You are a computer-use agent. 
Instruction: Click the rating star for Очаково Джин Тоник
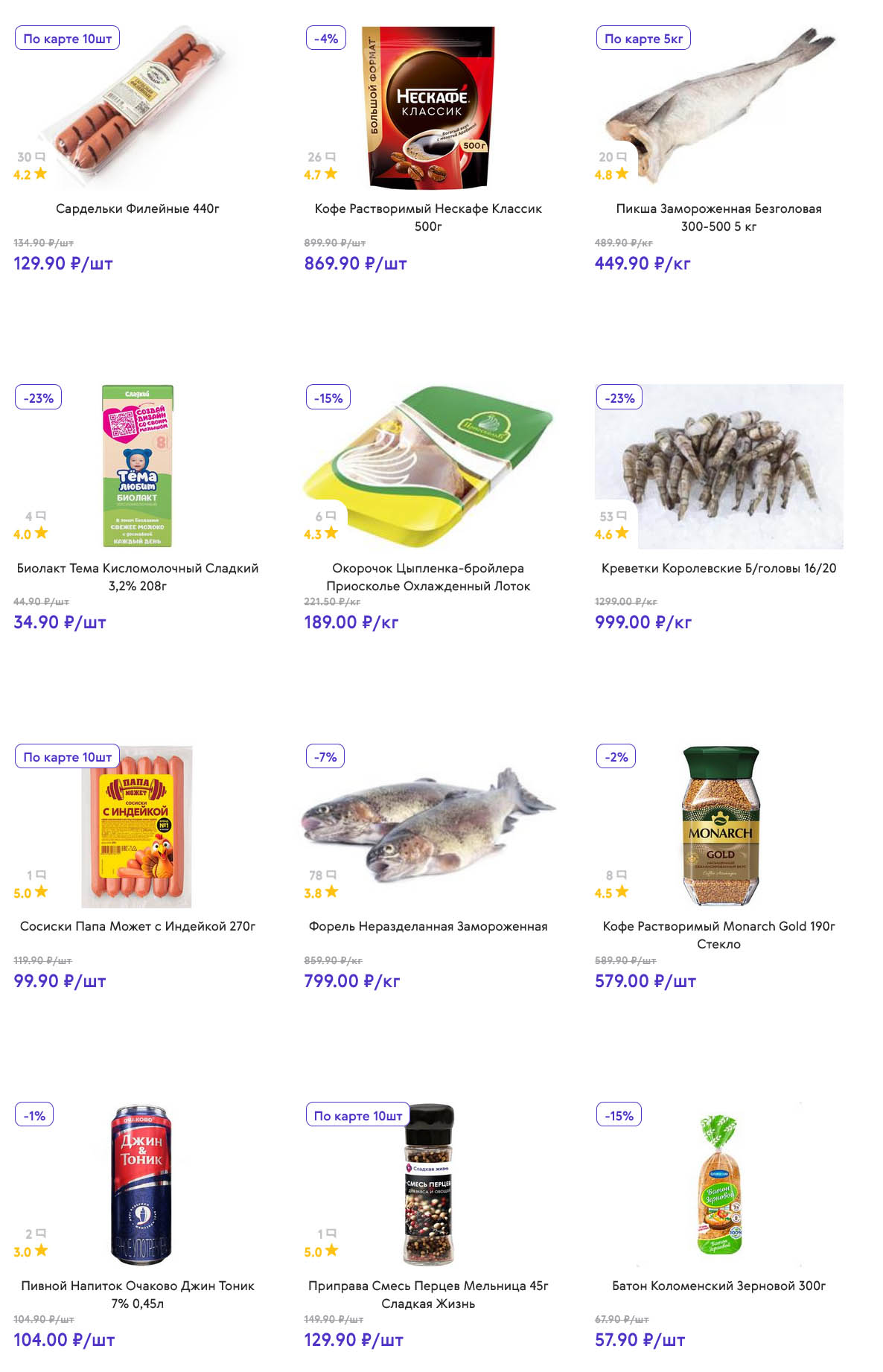[41, 1251]
